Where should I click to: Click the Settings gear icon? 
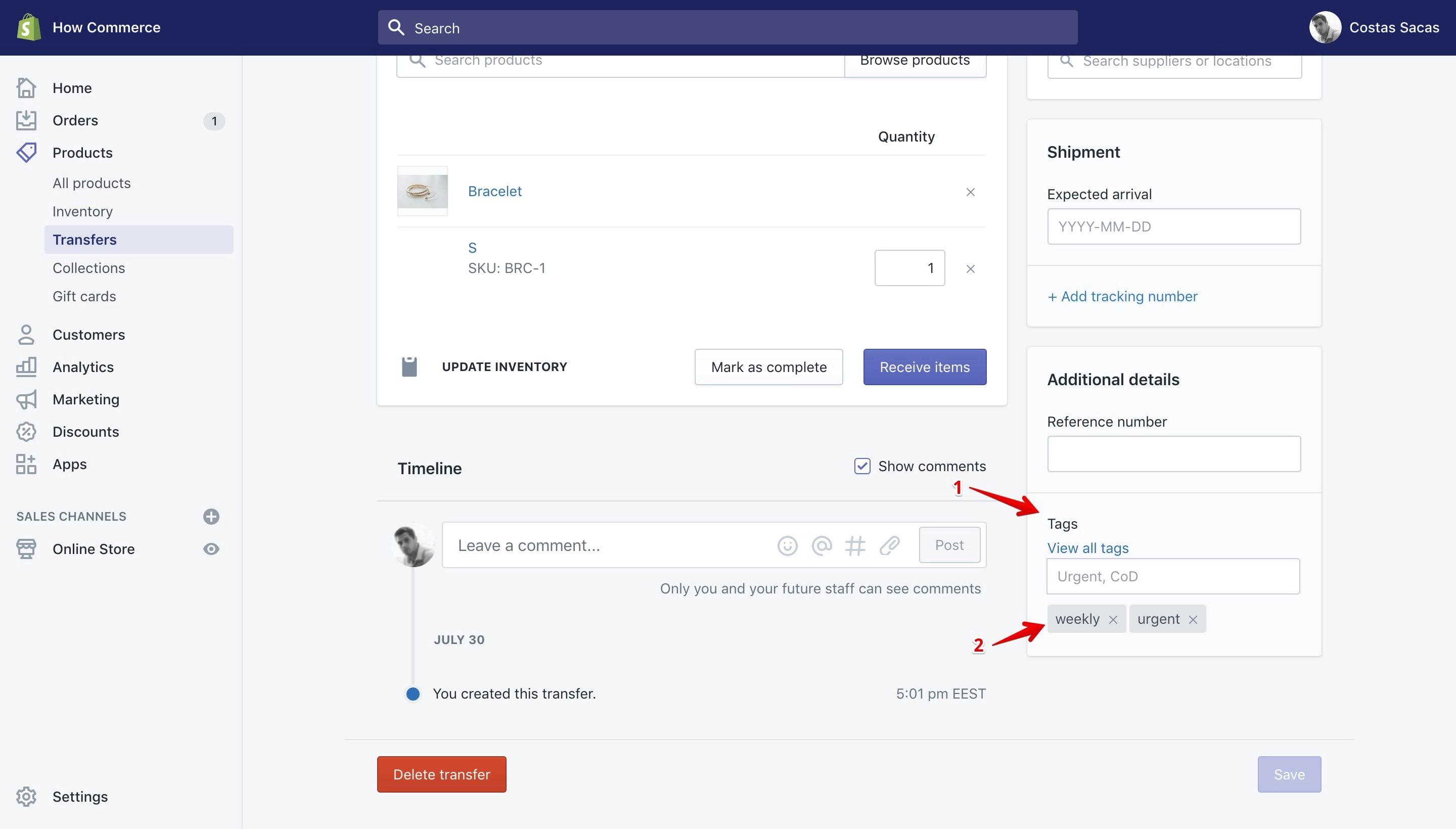(26, 797)
